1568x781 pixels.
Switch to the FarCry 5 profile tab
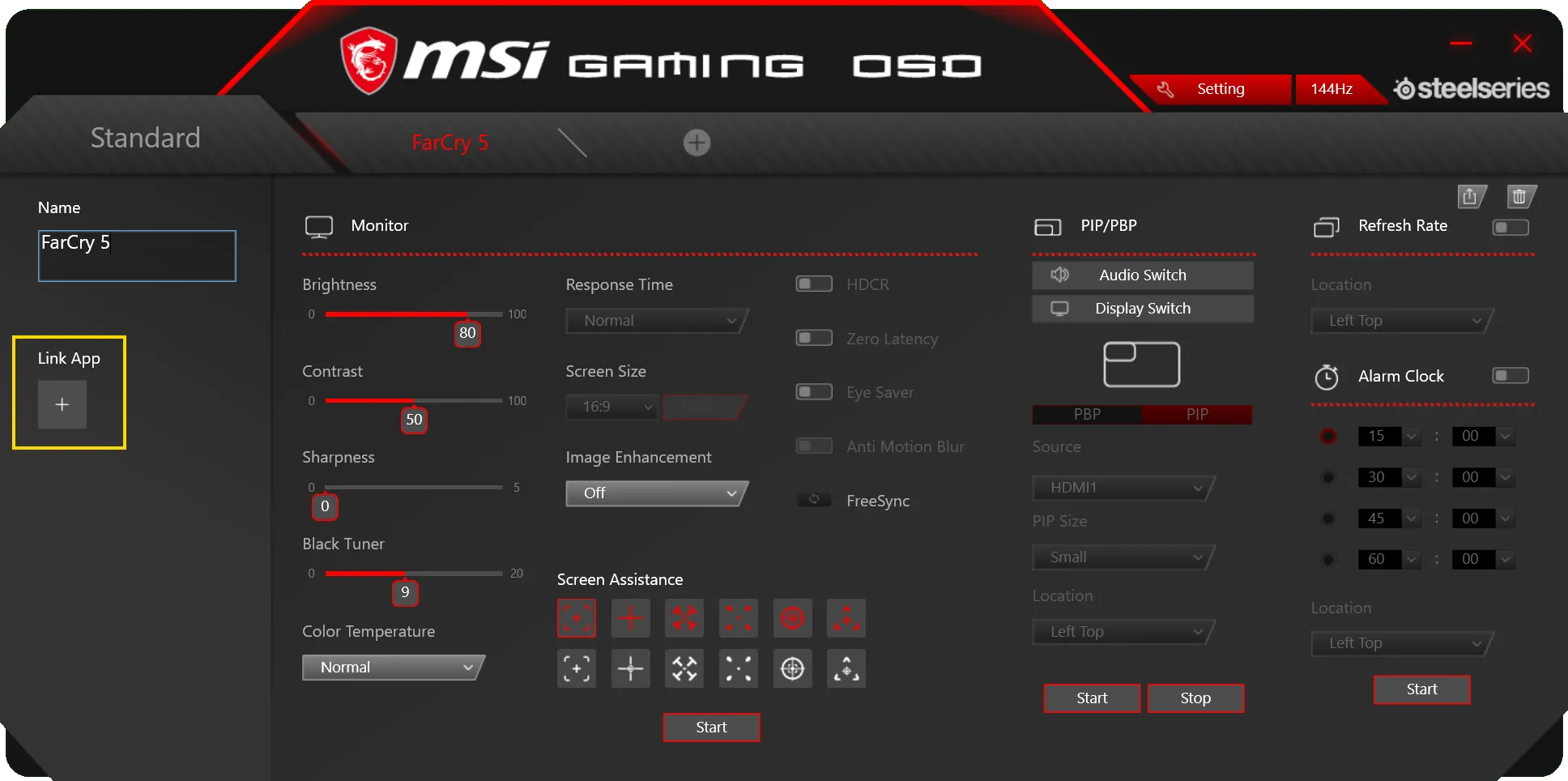point(450,143)
